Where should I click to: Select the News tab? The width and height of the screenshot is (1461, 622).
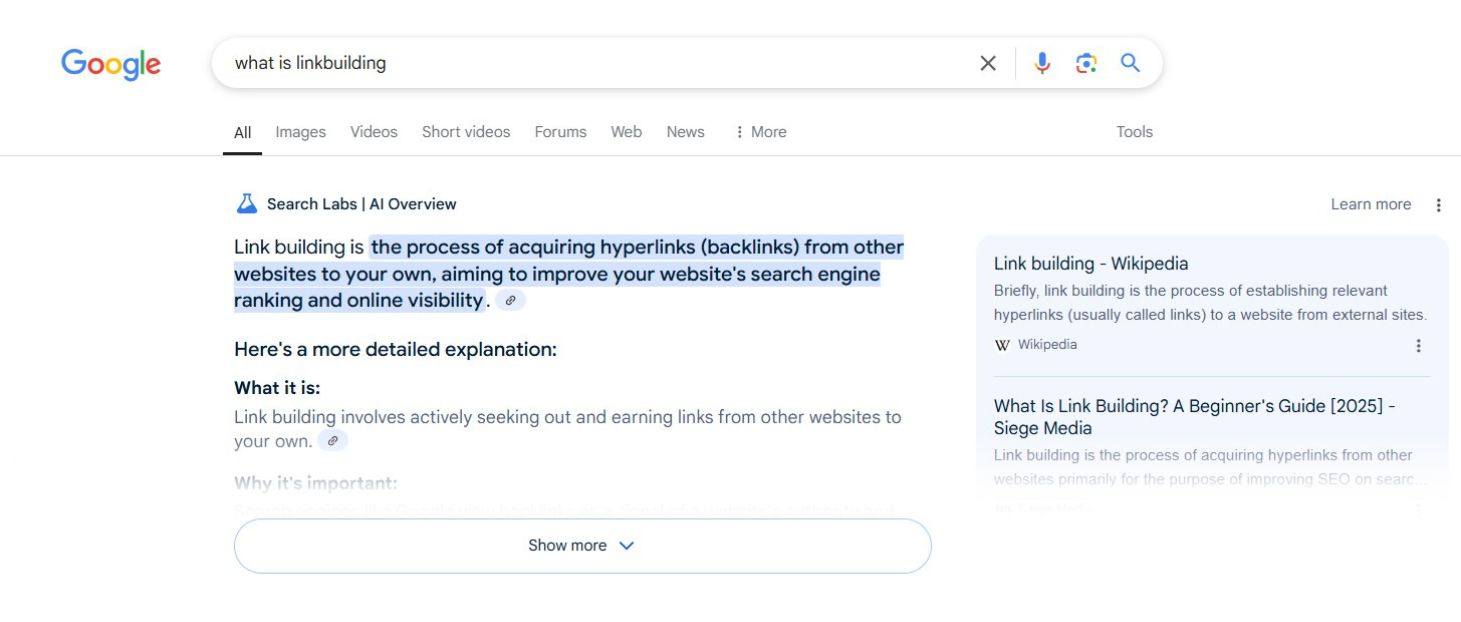point(685,132)
